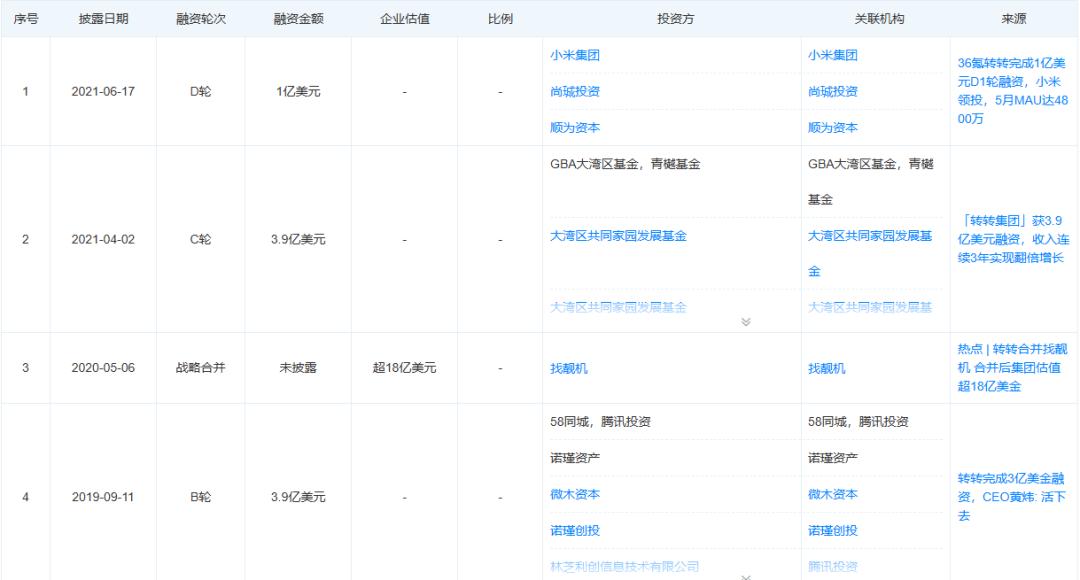Select 诺瑾资产 text in 投资方 column
This screenshot has width=1080, height=580.
point(574,458)
